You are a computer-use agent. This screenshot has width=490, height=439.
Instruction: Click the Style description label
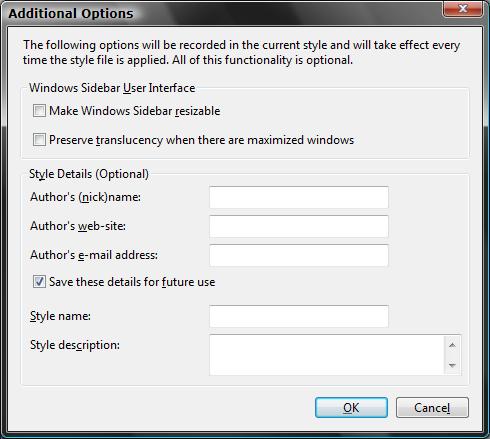tap(75, 345)
